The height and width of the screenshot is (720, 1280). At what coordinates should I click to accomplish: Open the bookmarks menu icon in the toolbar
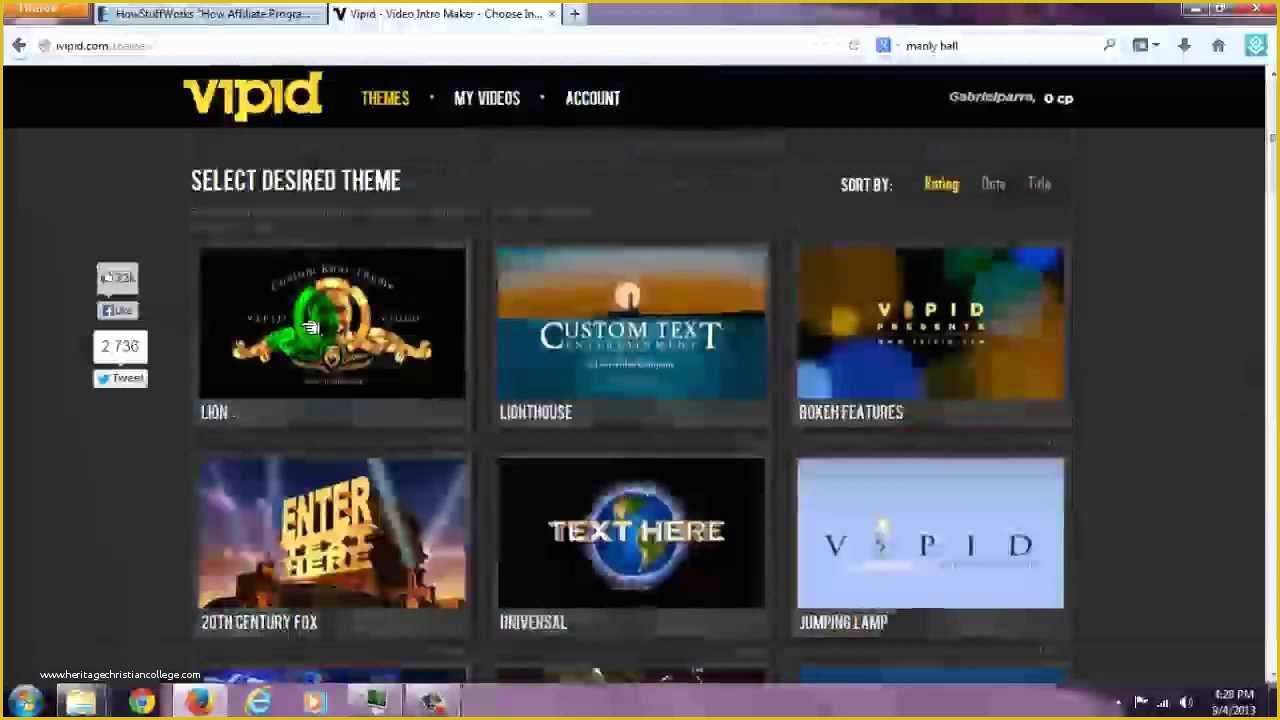(x=1145, y=45)
